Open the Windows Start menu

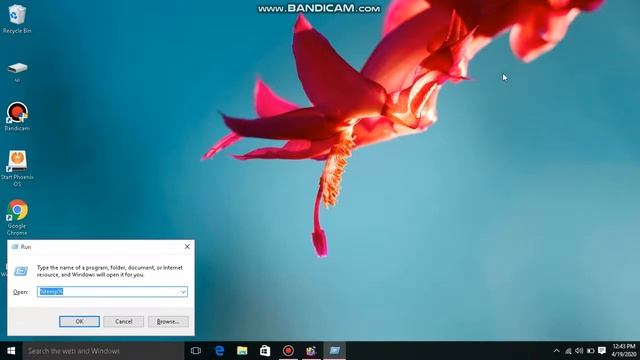click(11, 351)
